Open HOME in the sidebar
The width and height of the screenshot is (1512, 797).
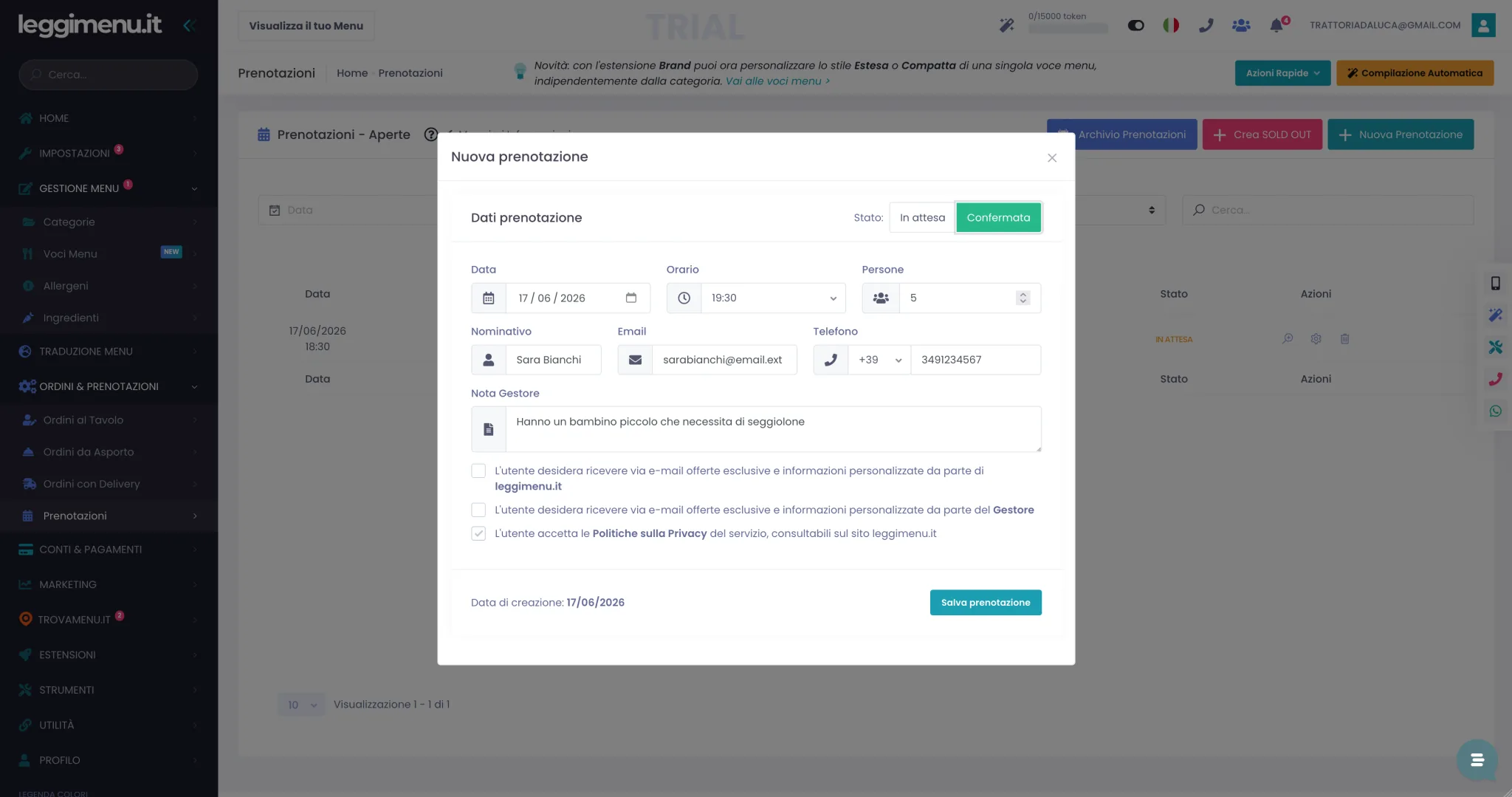[x=109, y=118]
